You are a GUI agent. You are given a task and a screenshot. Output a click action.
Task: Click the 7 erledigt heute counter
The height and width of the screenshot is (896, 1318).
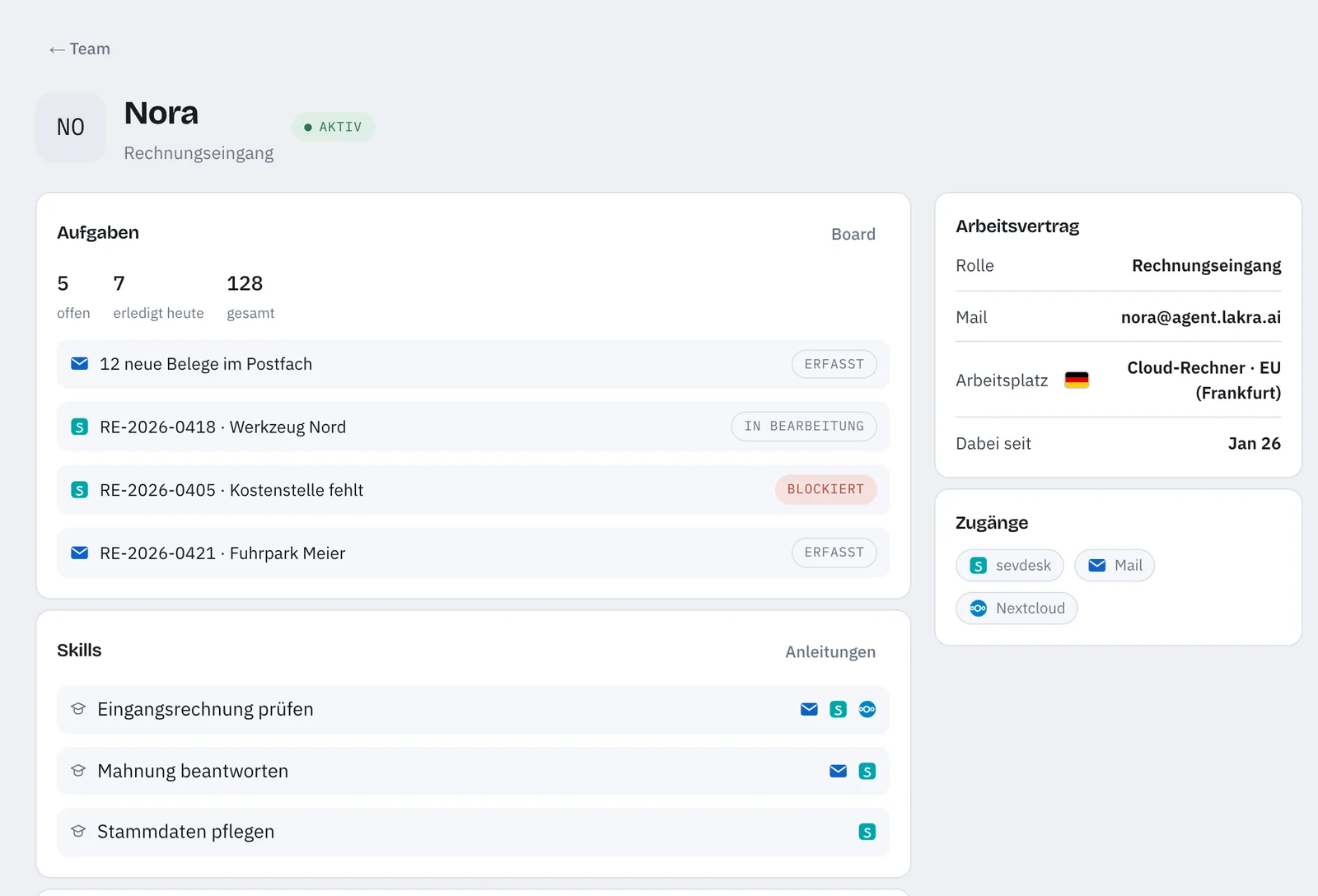(x=158, y=296)
